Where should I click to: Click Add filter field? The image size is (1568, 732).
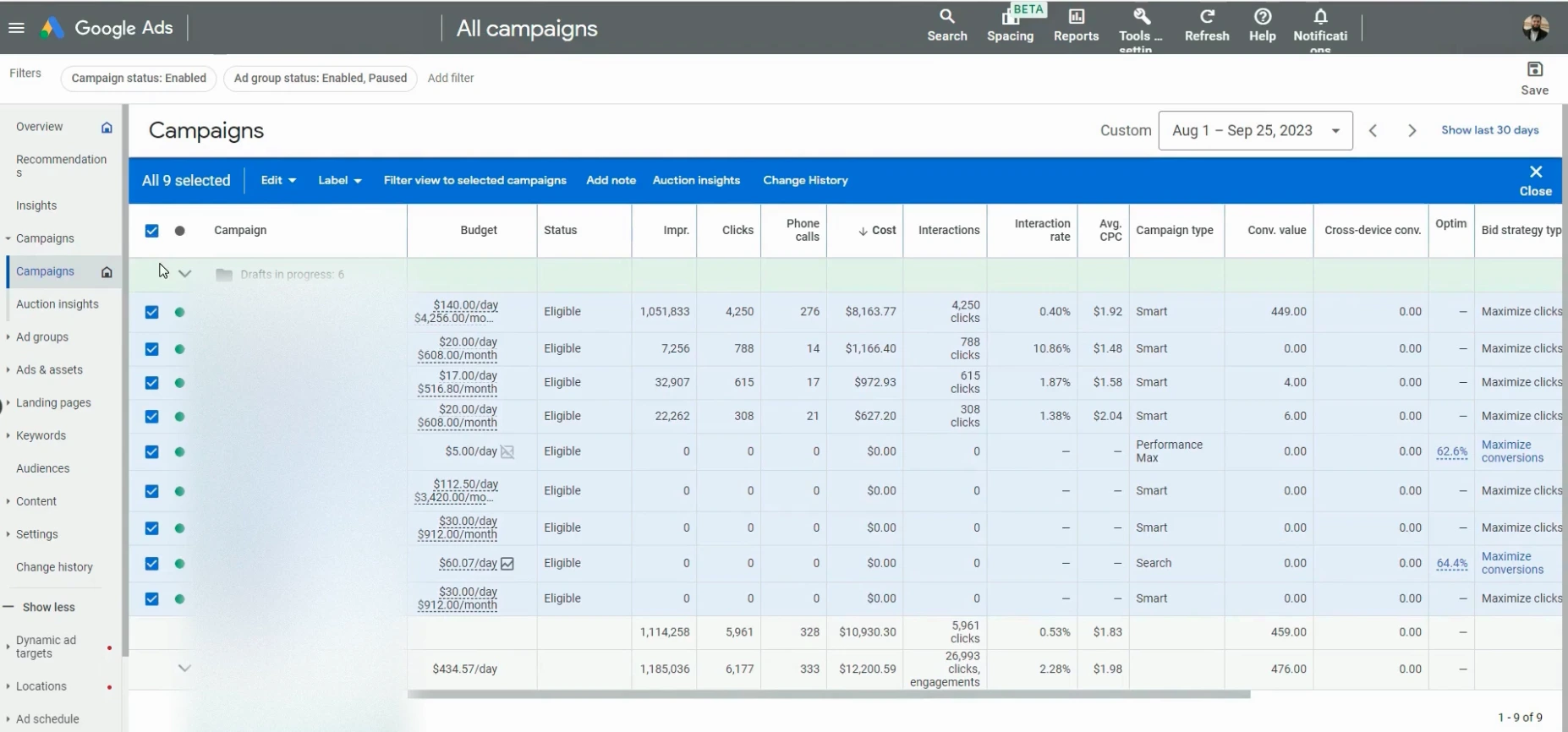(x=451, y=79)
